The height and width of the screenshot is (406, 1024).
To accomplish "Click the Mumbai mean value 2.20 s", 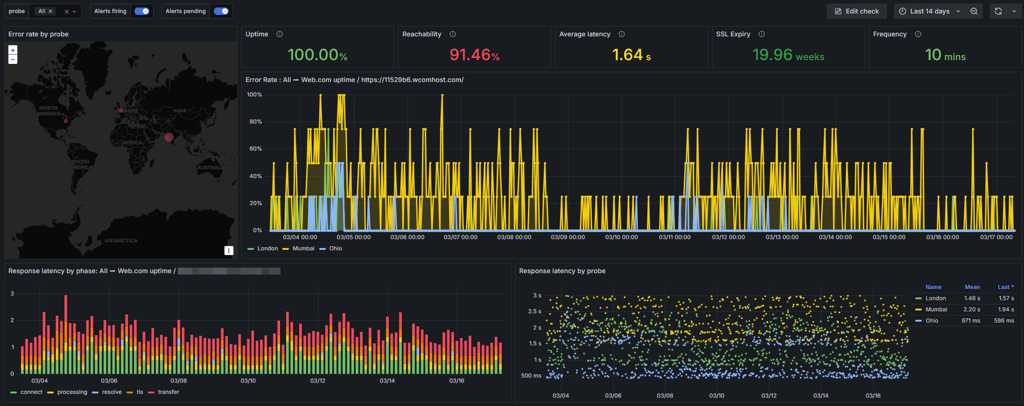I will pos(973,309).
